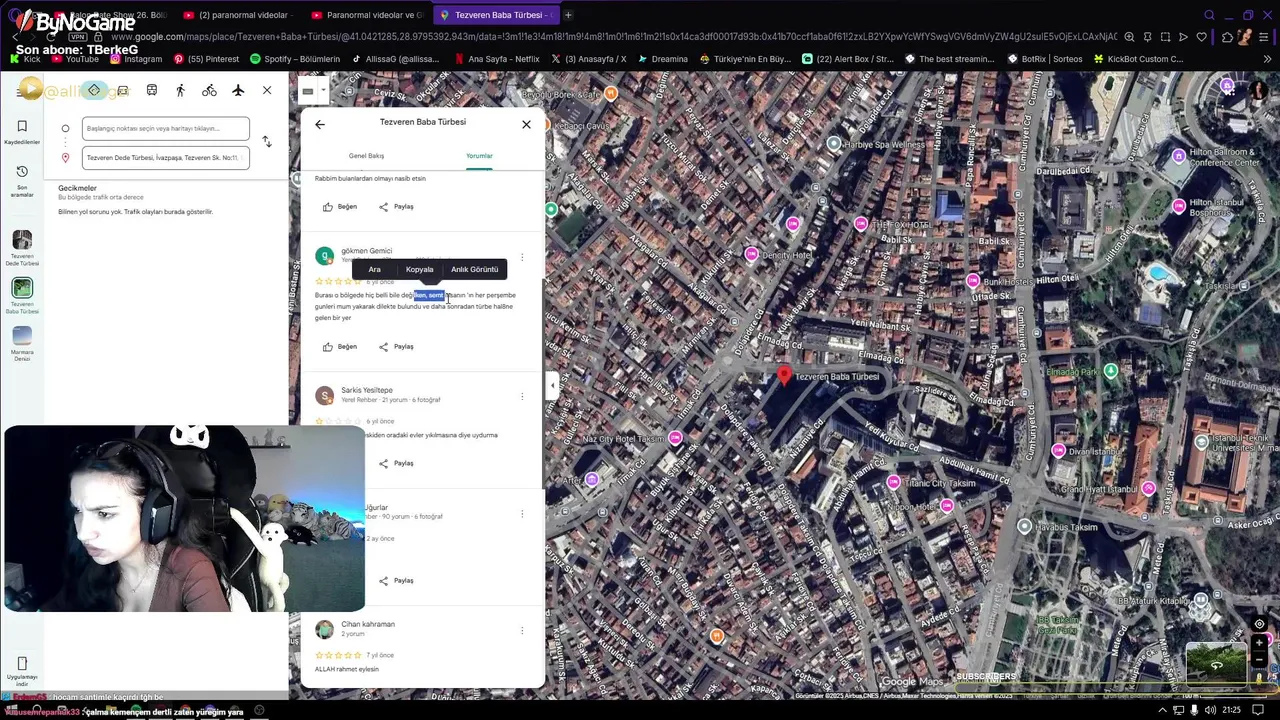This screenshot has height=720, width=1280.
Task: Like gökmen Gemici's review
Action: click(x=340, y=347)
